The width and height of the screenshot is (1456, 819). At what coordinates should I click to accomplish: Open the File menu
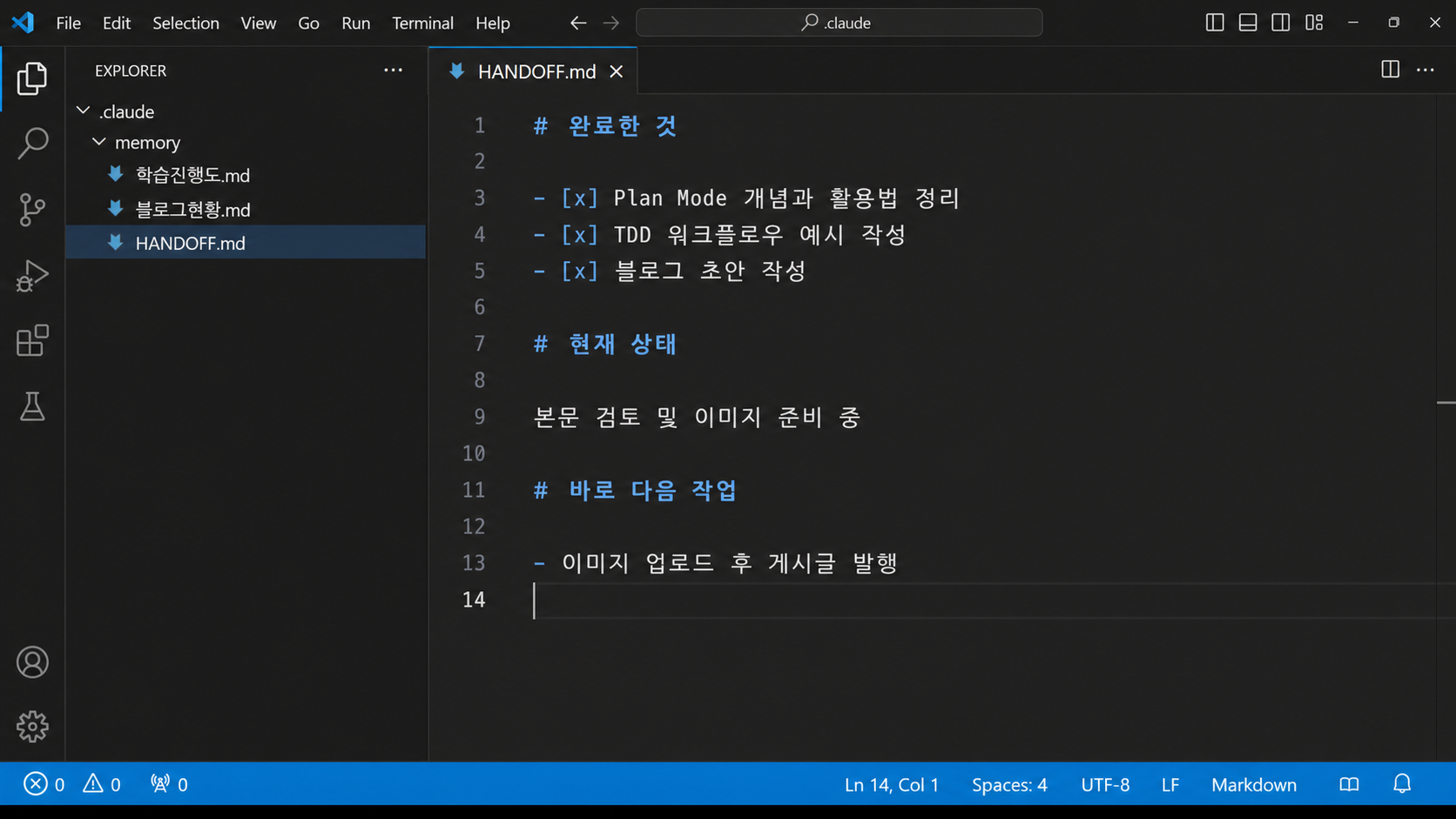[x=68, y=23]
